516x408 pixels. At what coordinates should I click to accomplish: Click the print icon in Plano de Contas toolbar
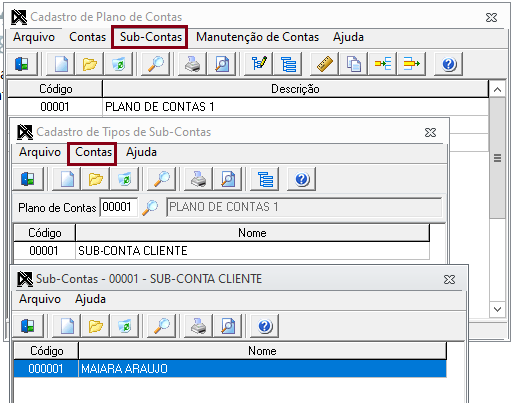192,64
